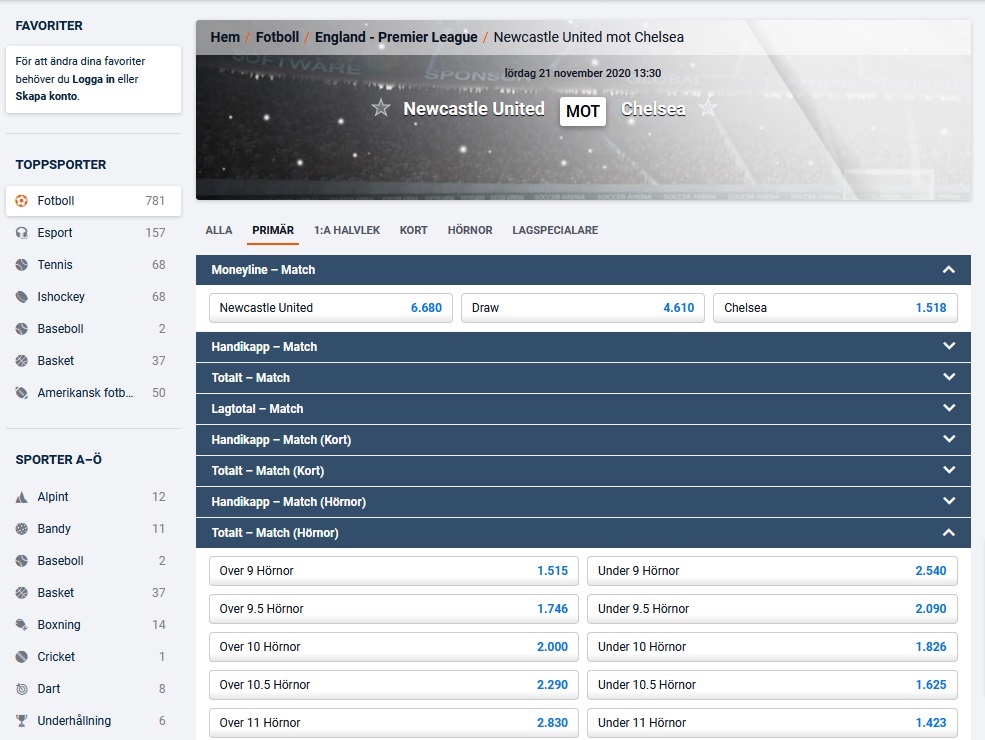Screen dimensions: 985x740
Task: Switch to the ALLA tab
Action: [219, 231]
